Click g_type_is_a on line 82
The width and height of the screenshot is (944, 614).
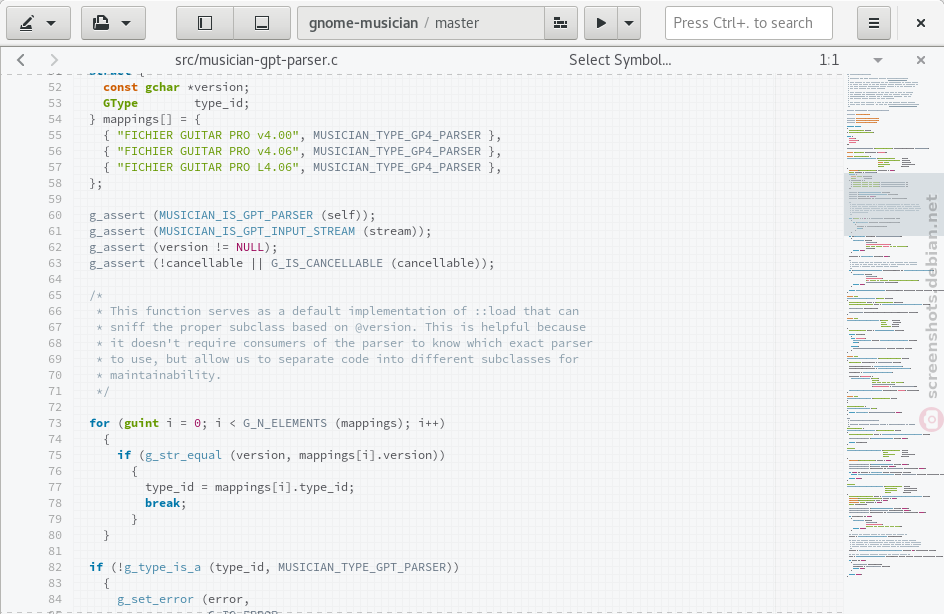163,567
